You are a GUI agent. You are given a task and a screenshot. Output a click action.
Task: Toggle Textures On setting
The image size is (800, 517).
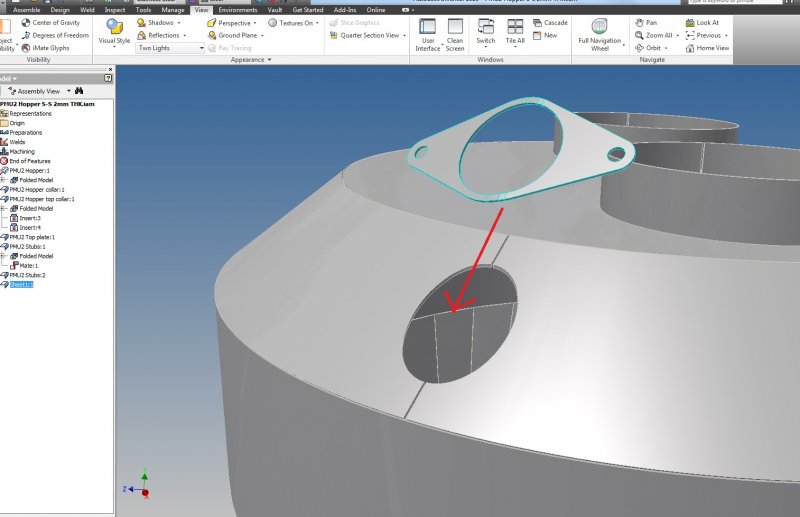[291, 23]
